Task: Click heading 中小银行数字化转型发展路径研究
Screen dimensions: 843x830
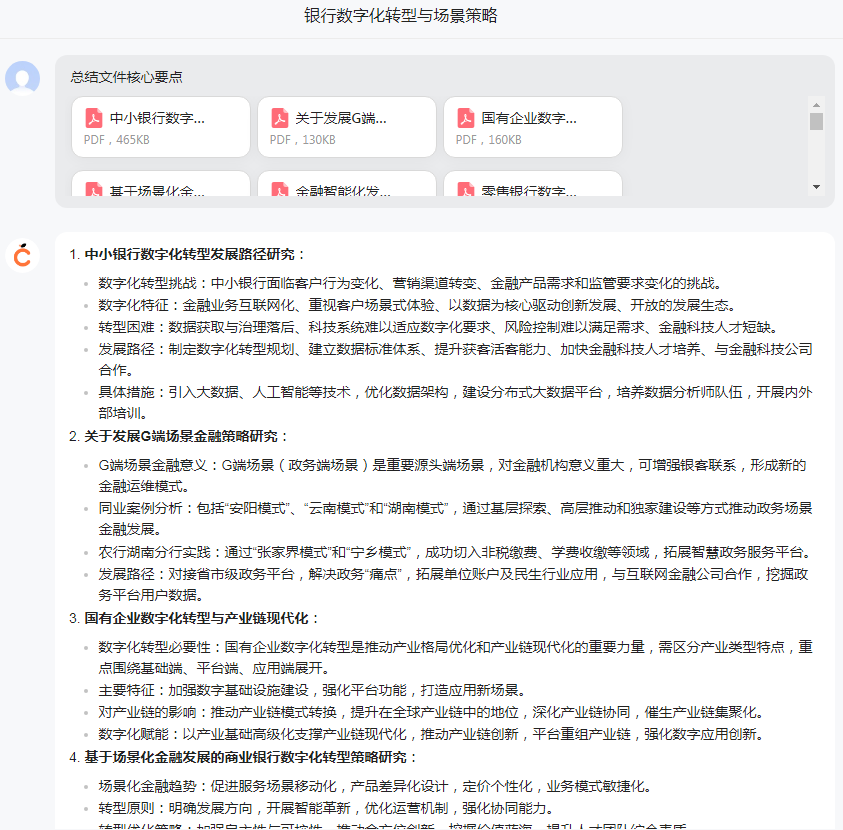Action: click(195, 254)
